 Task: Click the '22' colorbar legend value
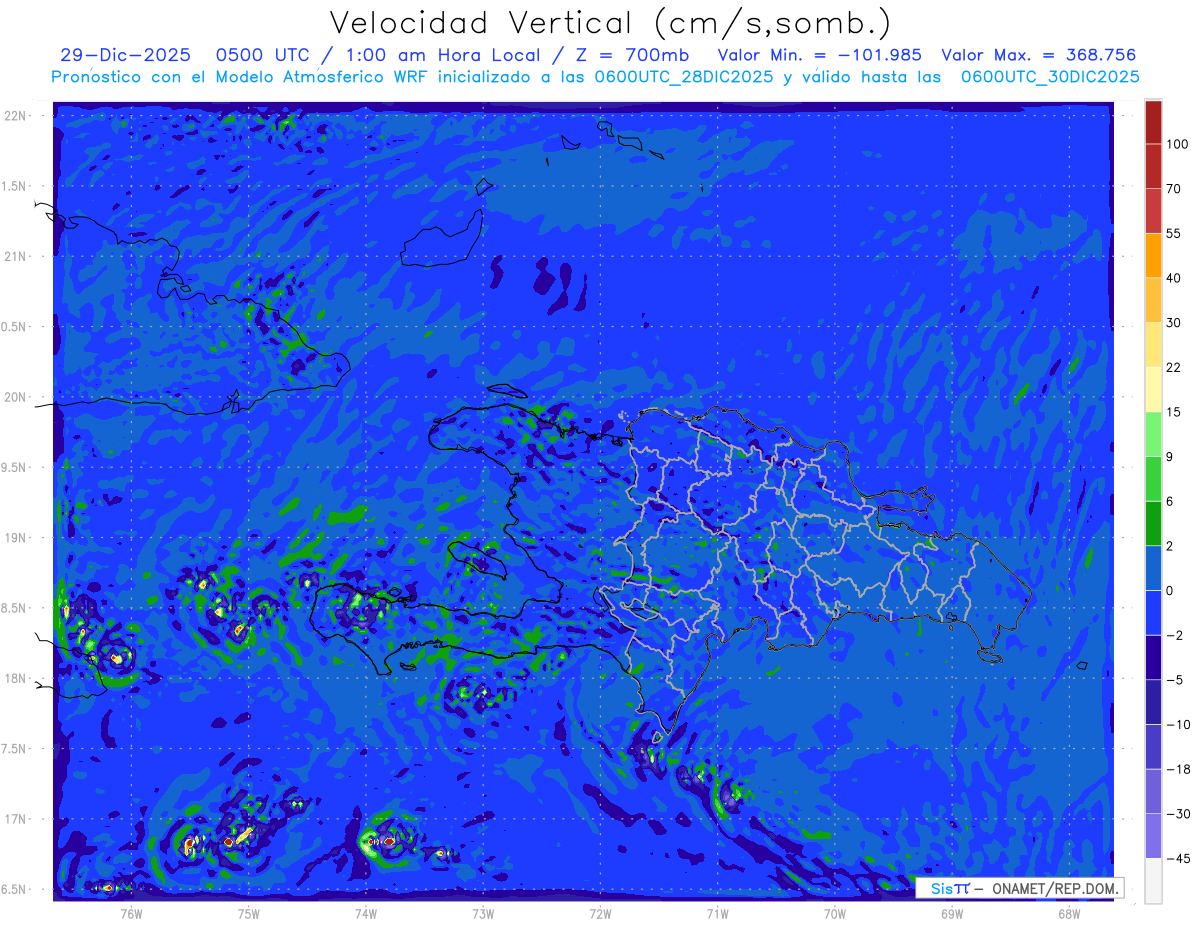1174,367
